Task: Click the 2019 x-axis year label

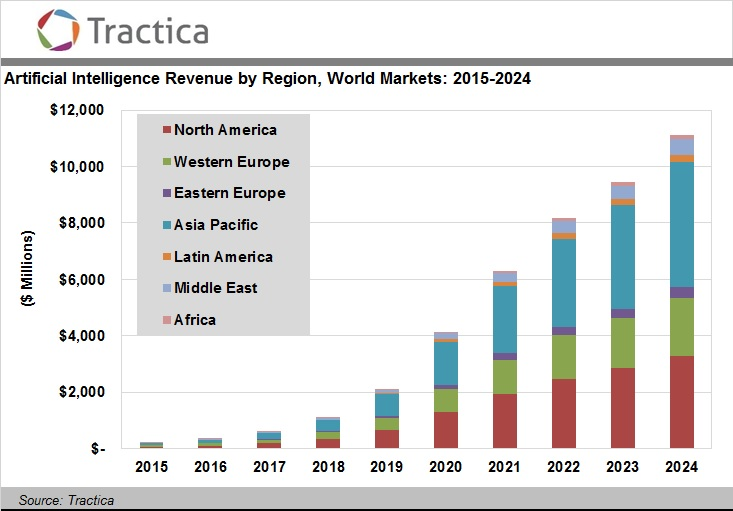Action: click(387, 467)
